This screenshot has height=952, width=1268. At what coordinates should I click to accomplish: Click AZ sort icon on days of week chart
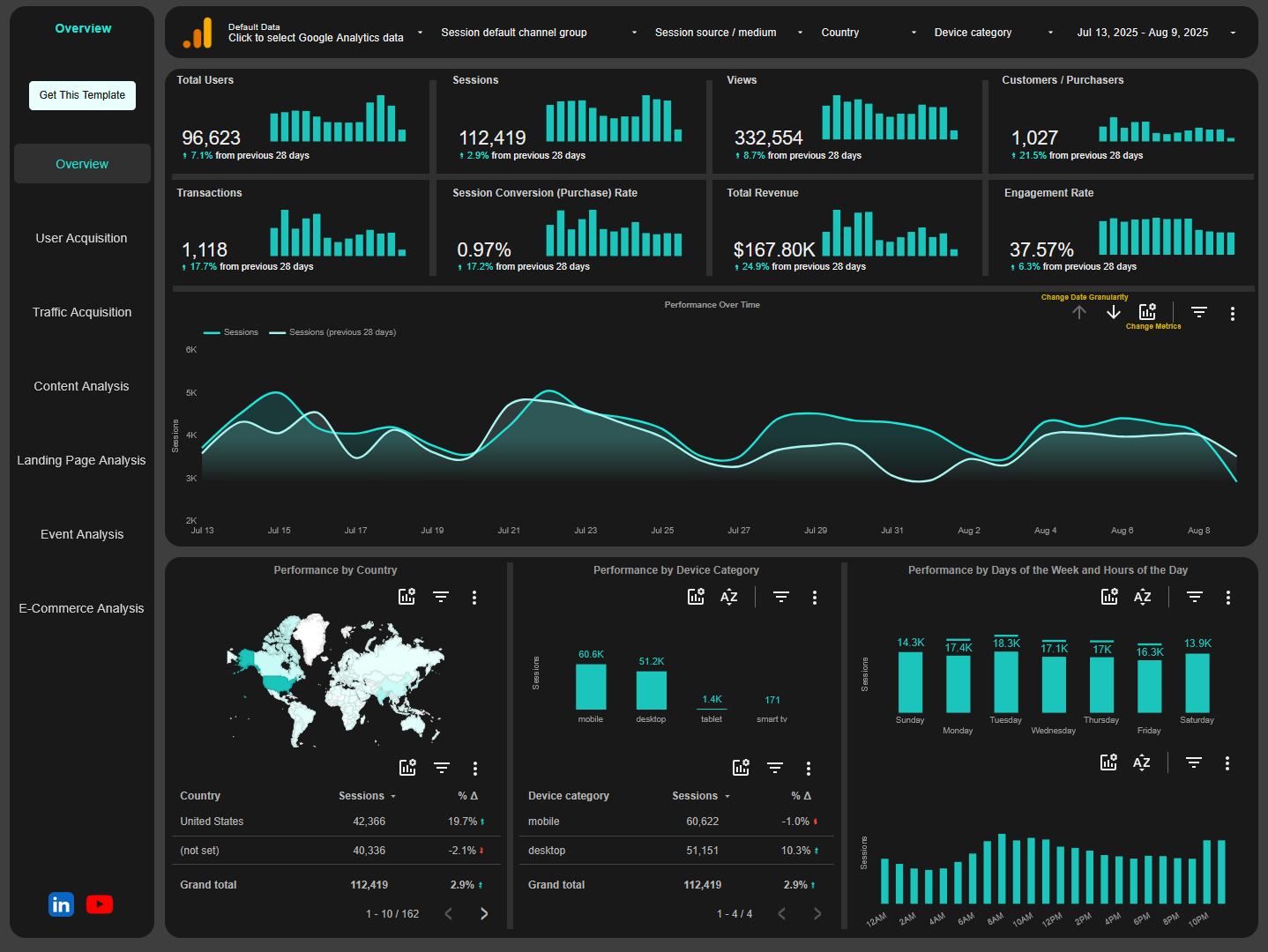[1143, 597]
